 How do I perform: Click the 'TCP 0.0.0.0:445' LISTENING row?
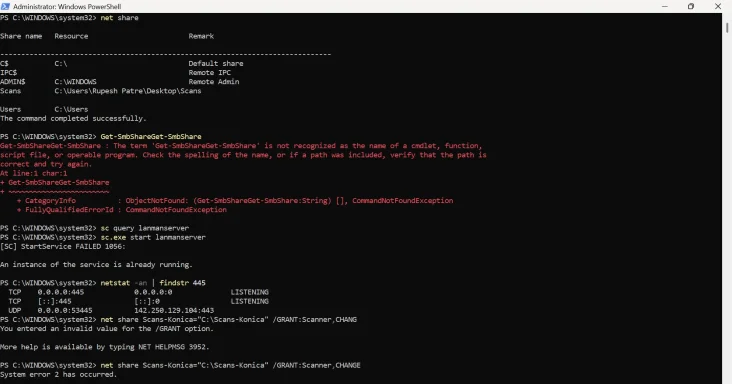tap(138, 292)
